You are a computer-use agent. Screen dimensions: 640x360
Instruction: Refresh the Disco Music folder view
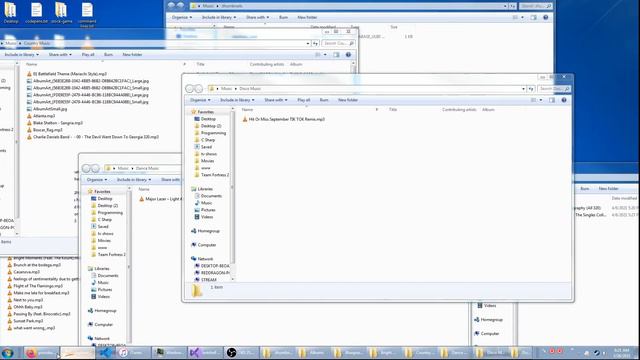click(531, 89)
